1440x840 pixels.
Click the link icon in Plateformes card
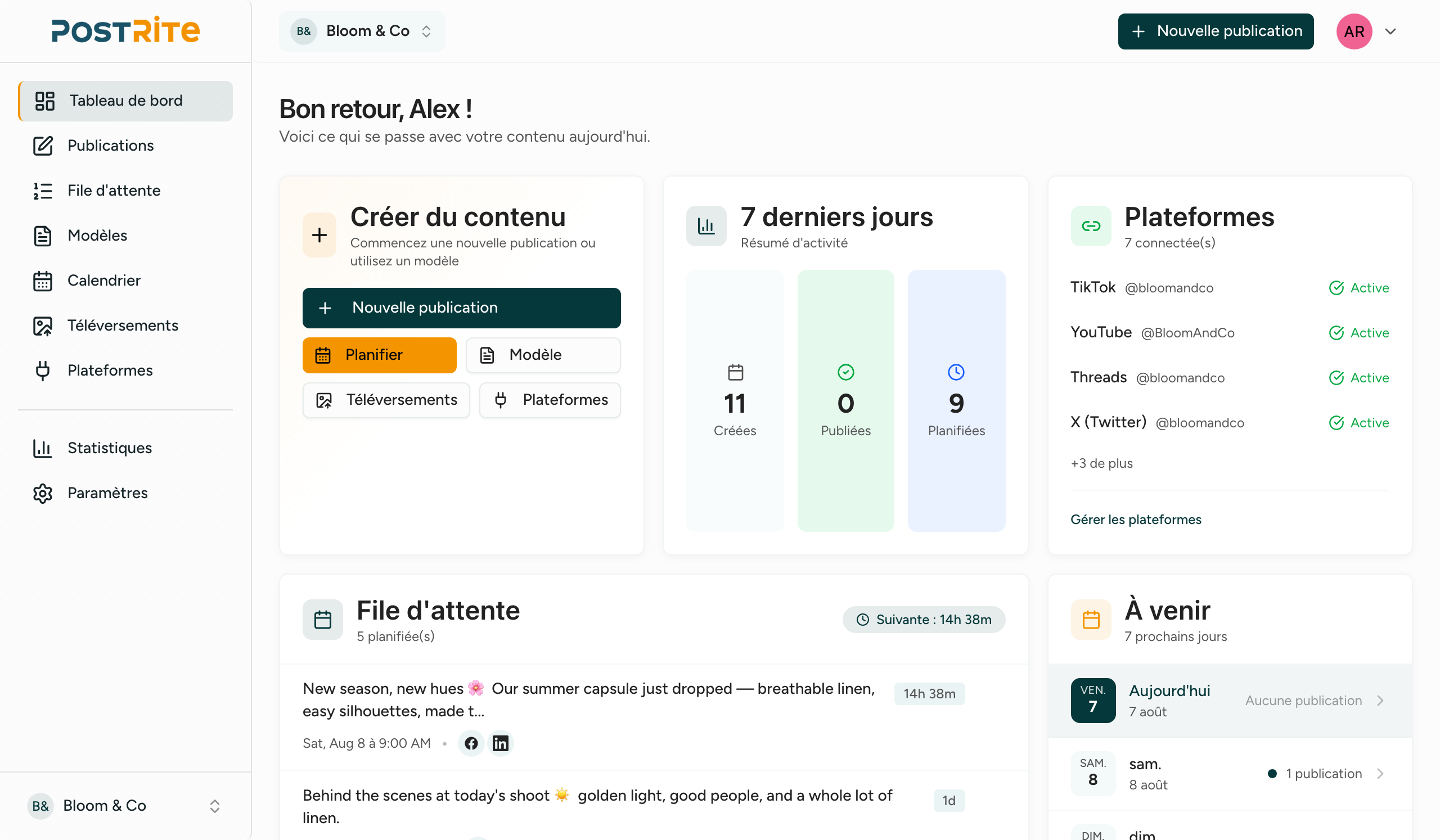point(1091,226)
